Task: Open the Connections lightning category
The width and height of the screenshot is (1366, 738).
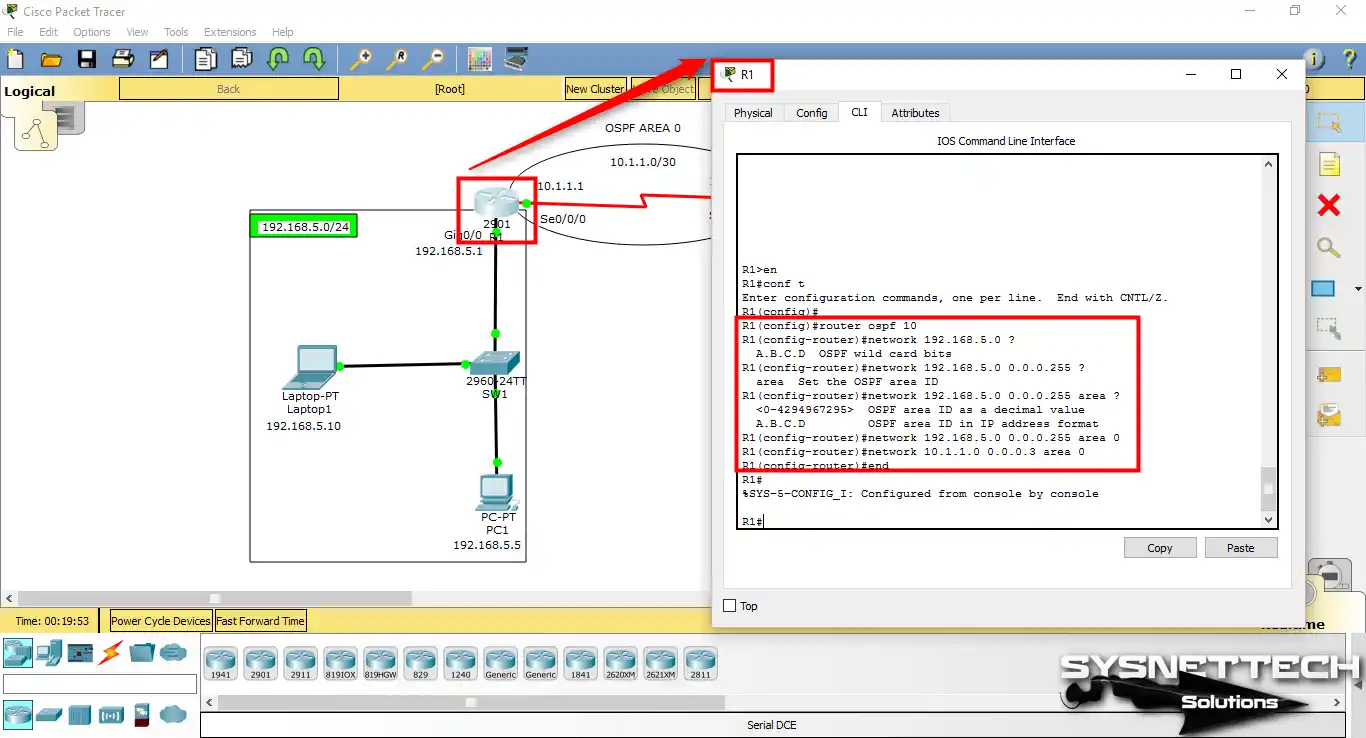Action: [111, 653]
